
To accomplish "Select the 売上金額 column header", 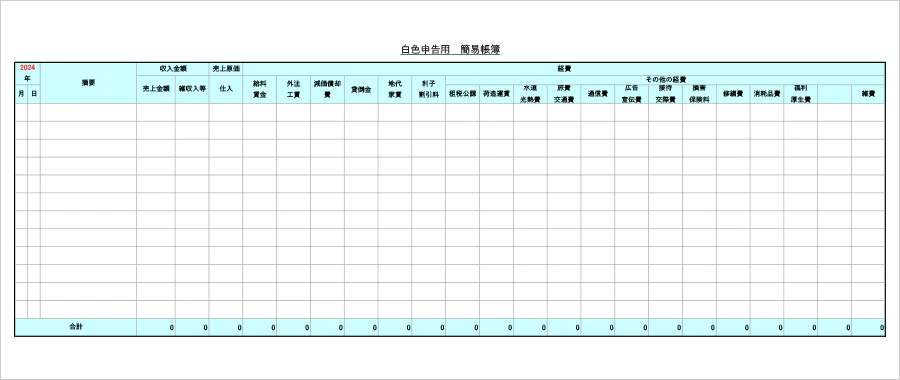I will click(156, 89).
